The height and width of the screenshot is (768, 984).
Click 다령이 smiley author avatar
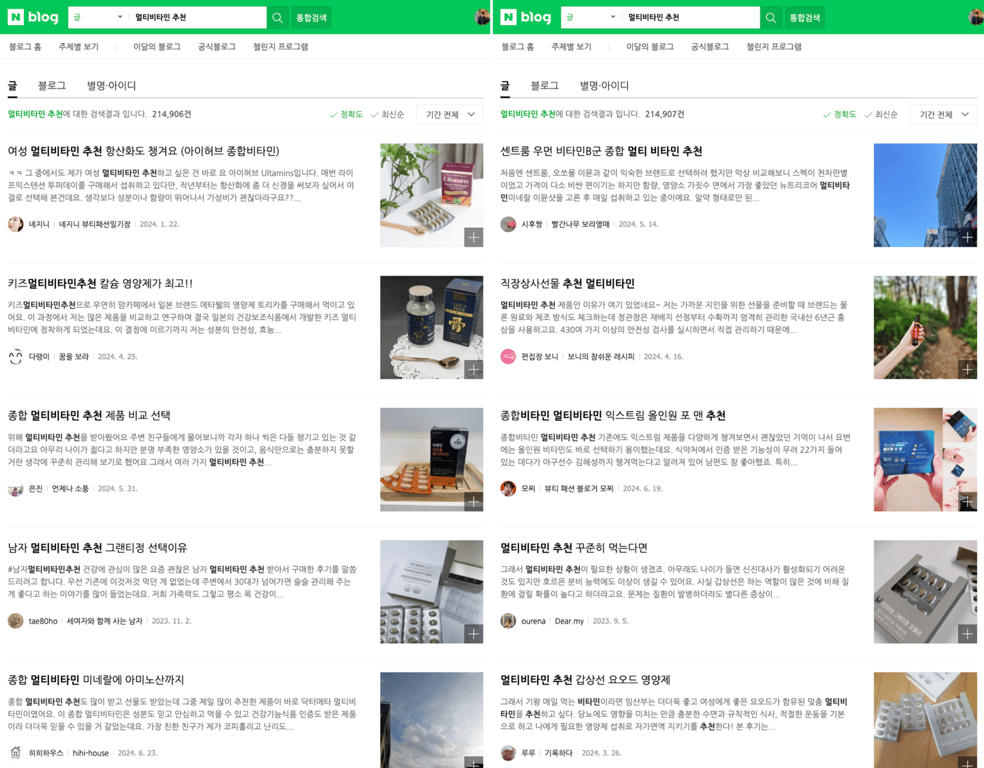click(16, 356)
